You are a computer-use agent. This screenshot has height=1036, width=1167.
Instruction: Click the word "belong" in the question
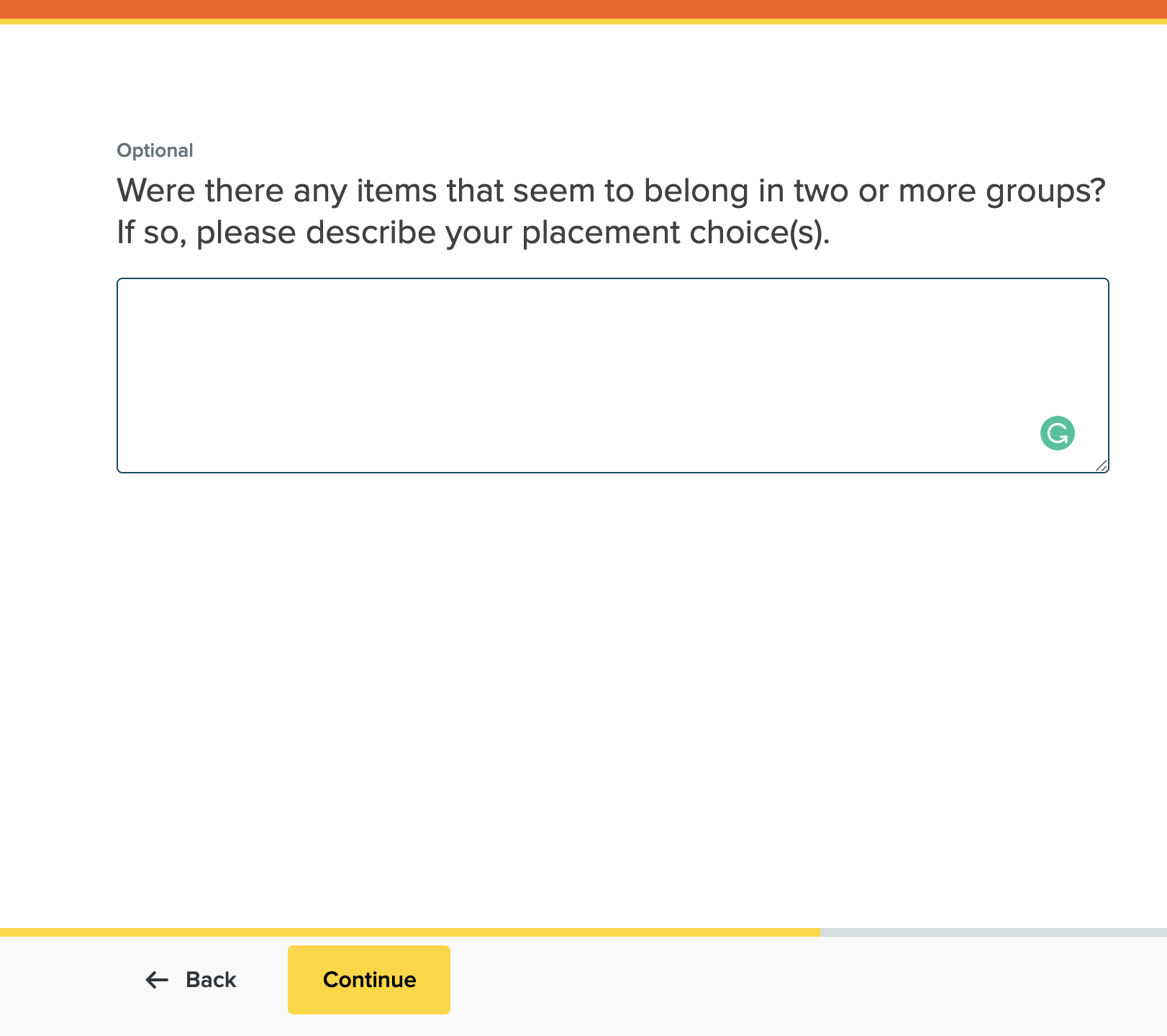[x=696, y=191]
